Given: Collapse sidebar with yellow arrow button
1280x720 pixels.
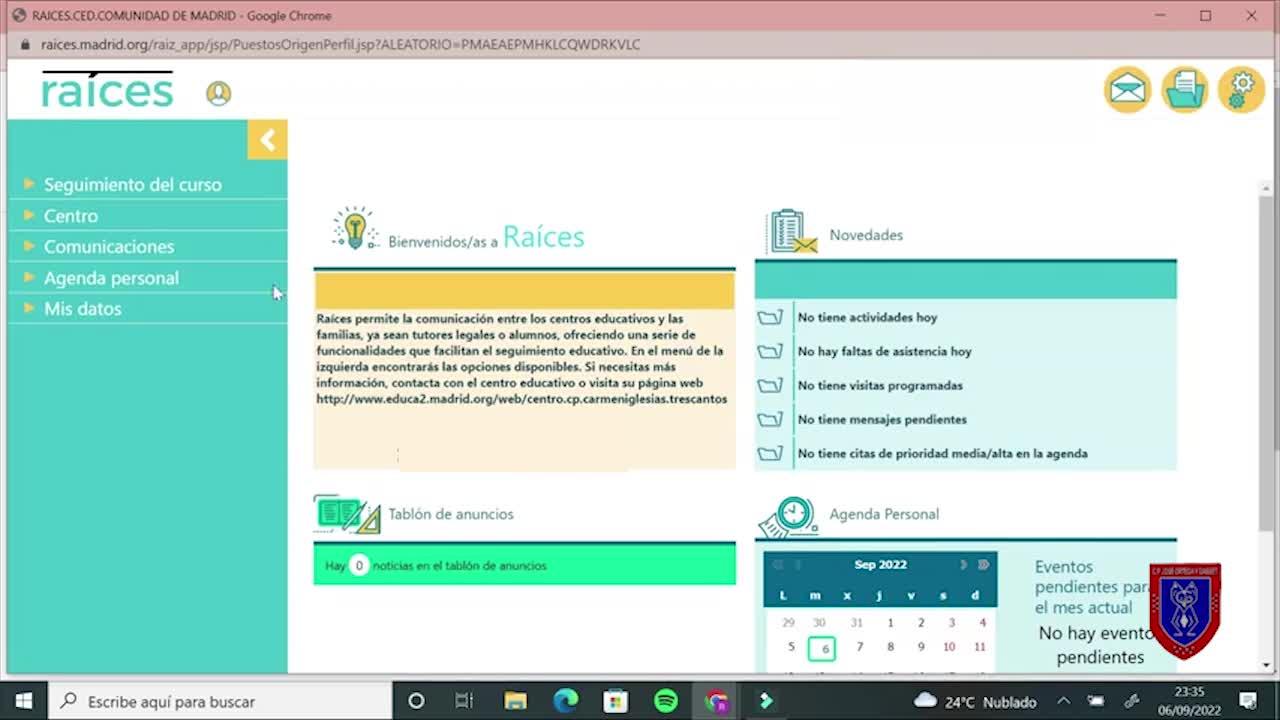Looking at the screenshot, I should click(x=267, y=140).
